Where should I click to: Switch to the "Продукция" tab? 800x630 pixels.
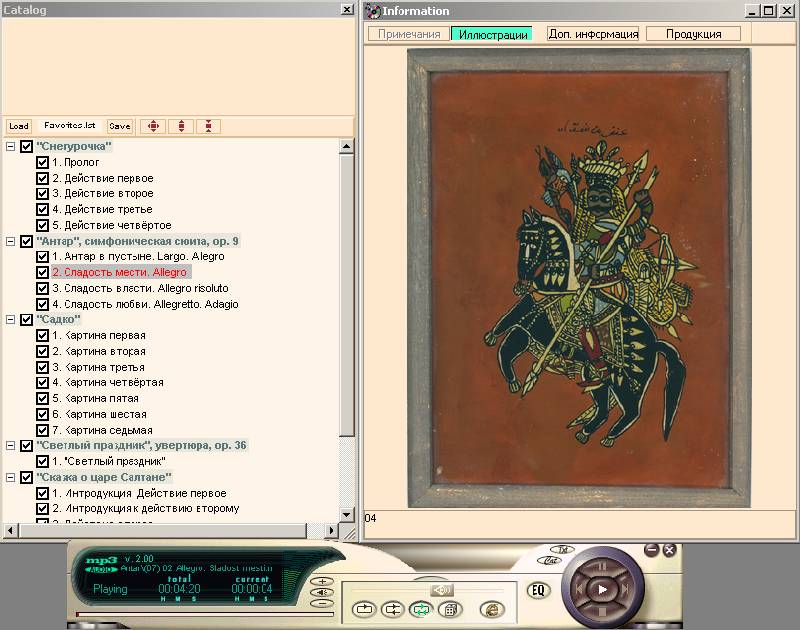693,34
